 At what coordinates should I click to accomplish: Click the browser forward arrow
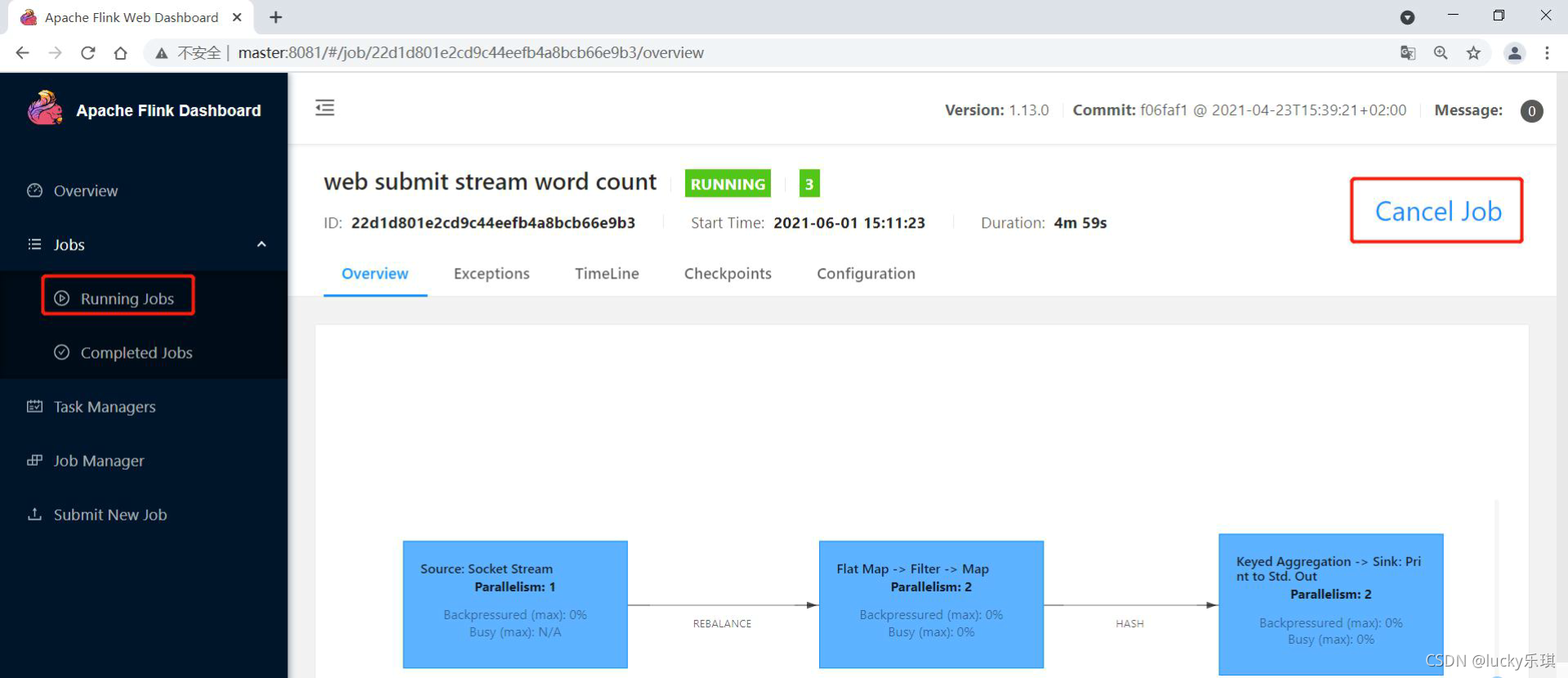(x=55, y=53)
